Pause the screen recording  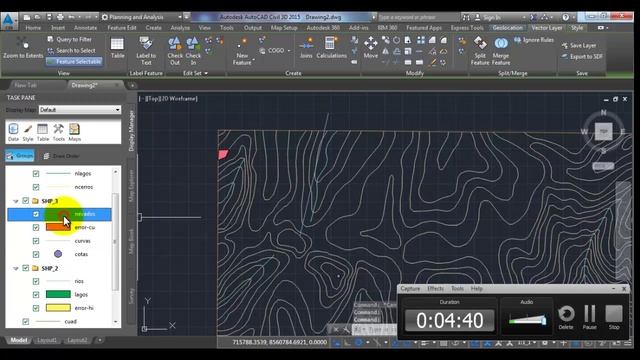click(x=589, y=317)
